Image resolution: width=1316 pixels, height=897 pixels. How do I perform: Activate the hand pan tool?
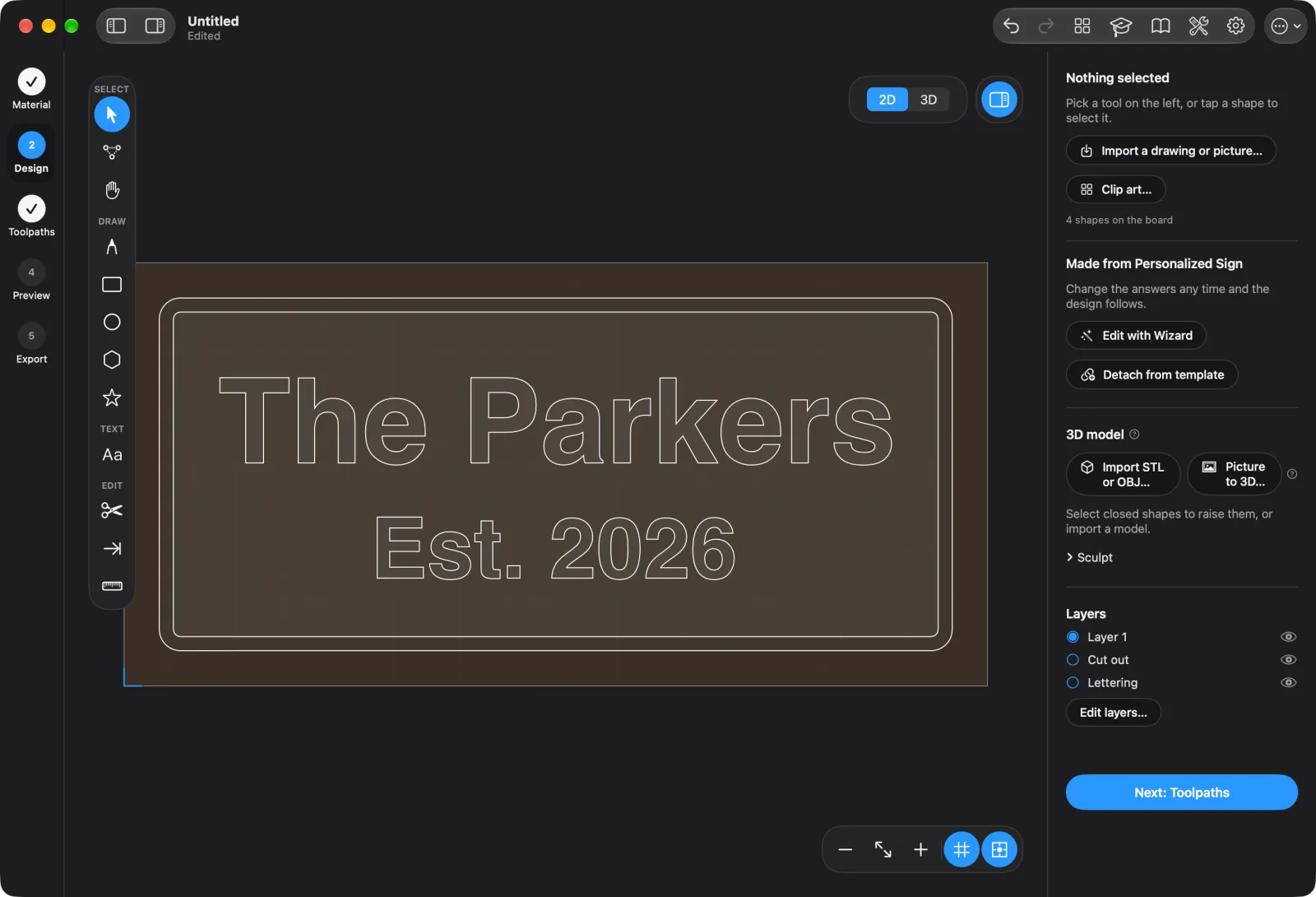[112, 190]
